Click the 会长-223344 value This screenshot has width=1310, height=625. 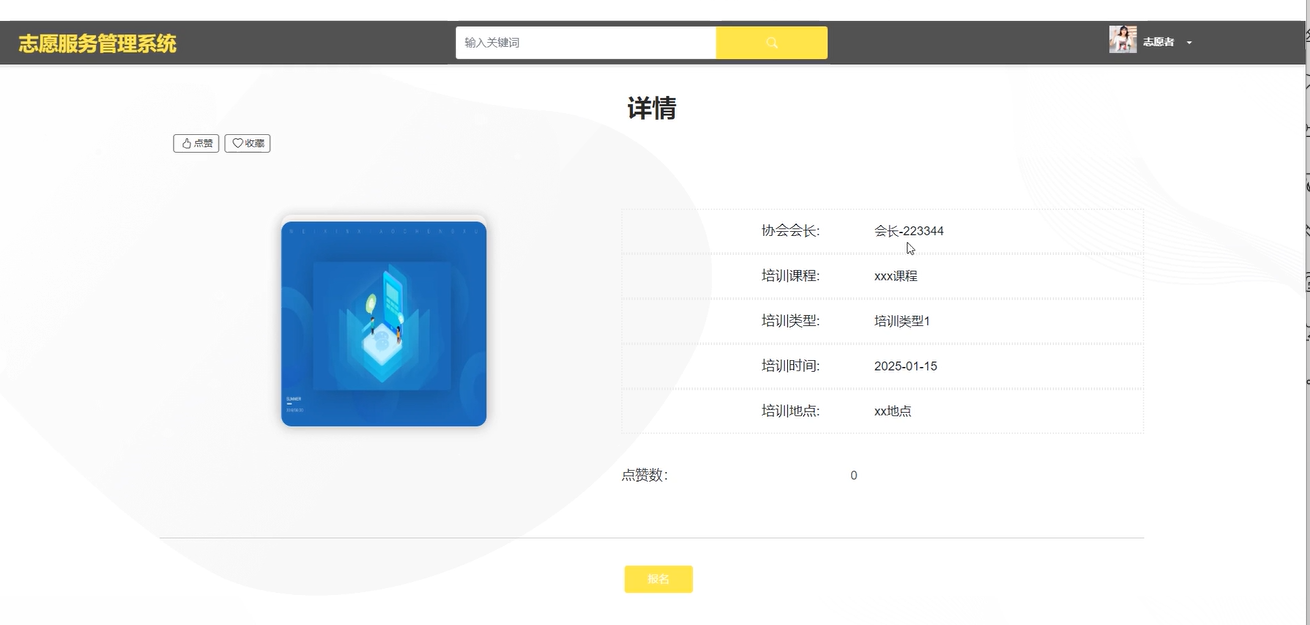[909, 231]
